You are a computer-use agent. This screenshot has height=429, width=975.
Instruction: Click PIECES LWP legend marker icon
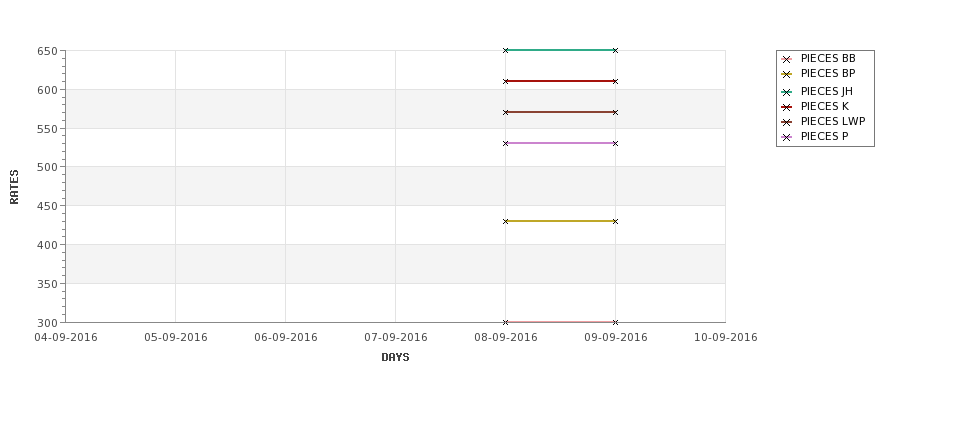coord(786,122)
